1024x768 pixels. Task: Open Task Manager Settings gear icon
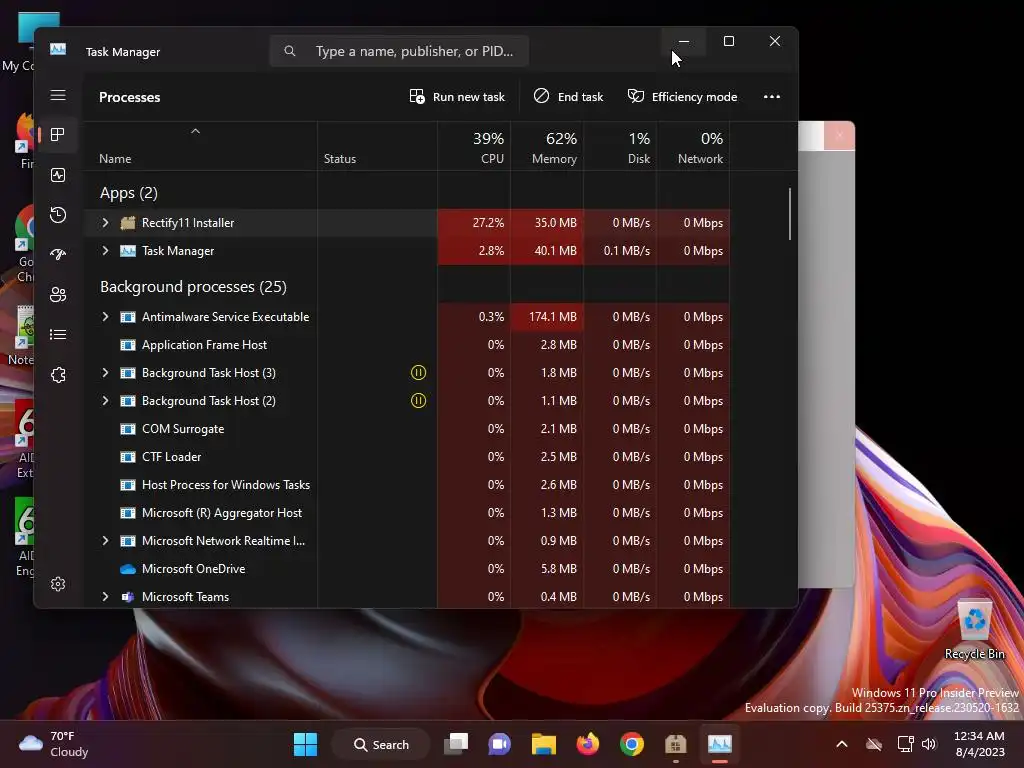[x=58, y=584]
